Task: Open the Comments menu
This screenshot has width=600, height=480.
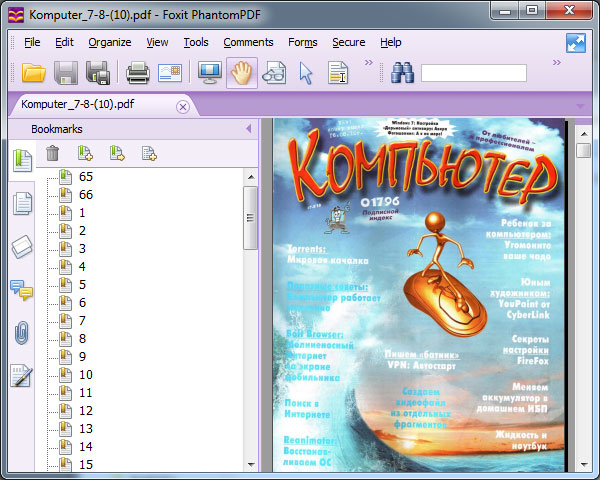Action: (x=248, y=42)
